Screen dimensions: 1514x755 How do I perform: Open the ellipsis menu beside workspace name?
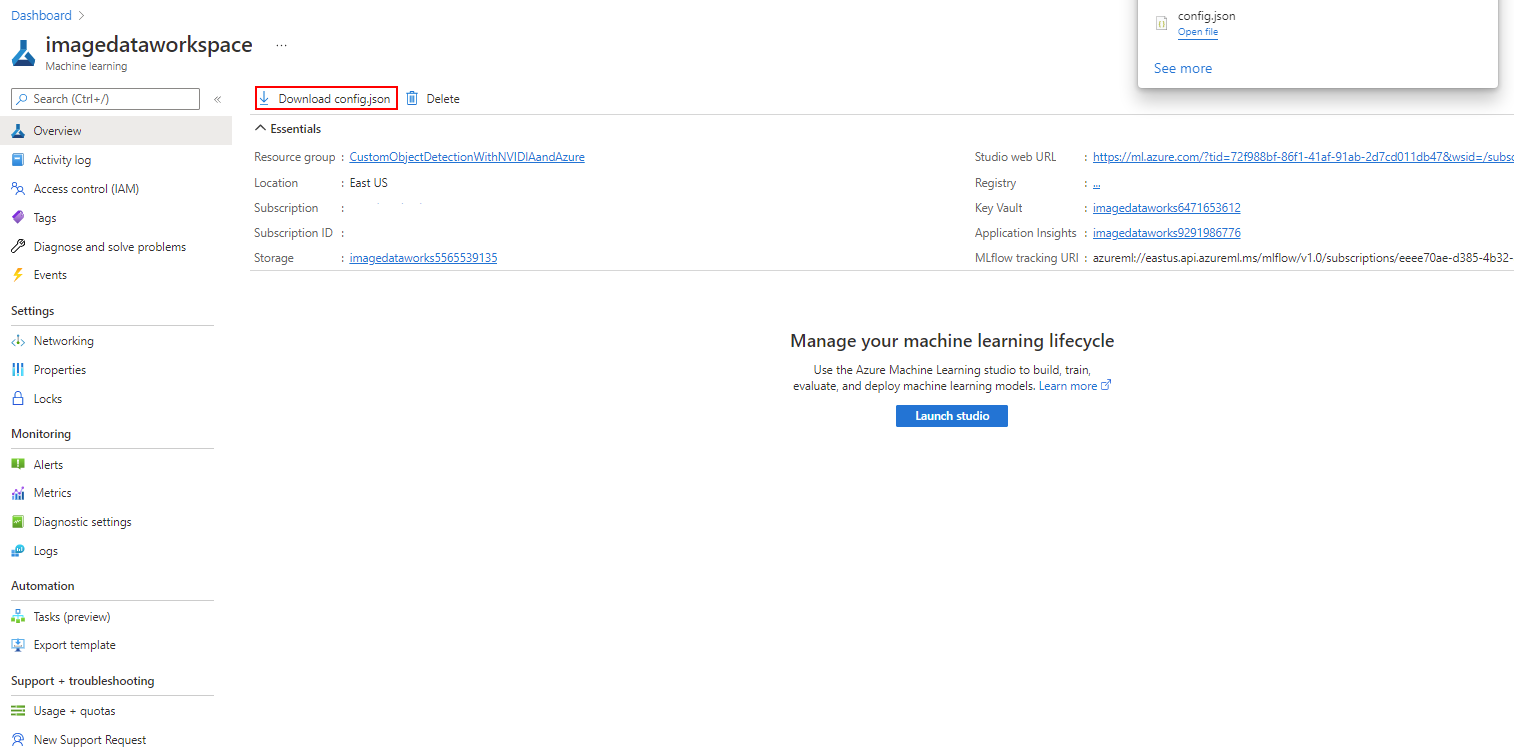click(x=281, y=46)
